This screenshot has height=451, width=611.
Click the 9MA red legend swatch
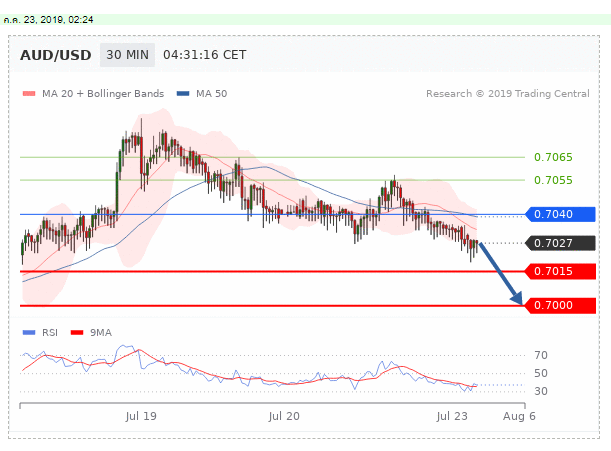(x=77, y=333)
